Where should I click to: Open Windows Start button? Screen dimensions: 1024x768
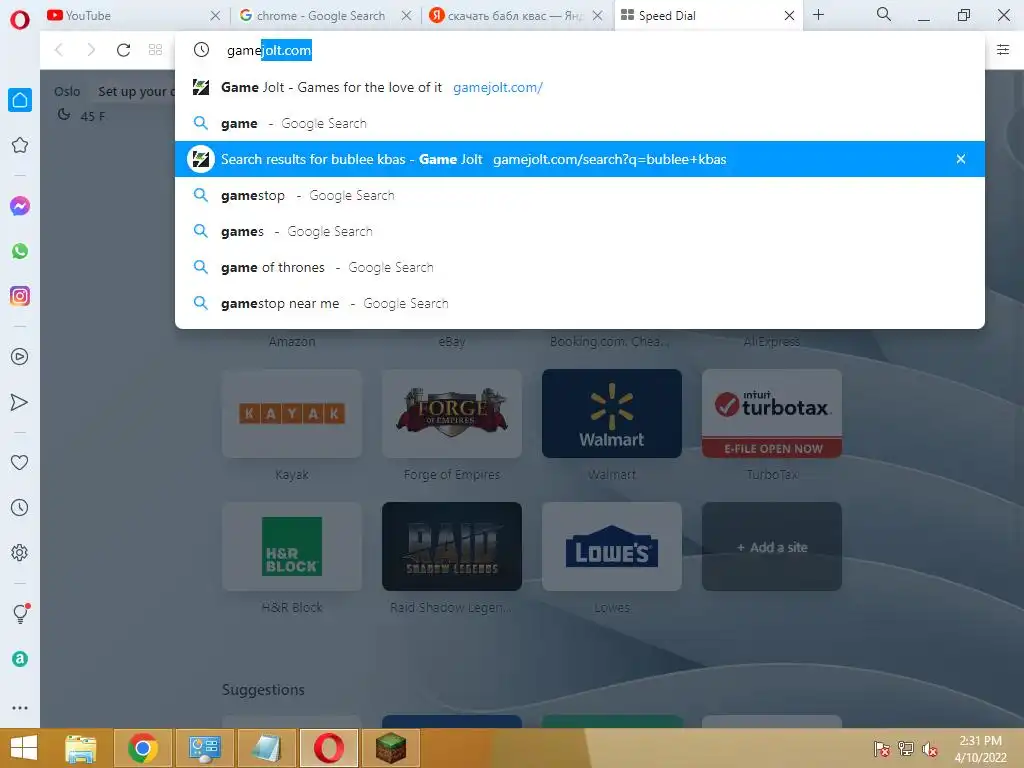coord(24,748)
